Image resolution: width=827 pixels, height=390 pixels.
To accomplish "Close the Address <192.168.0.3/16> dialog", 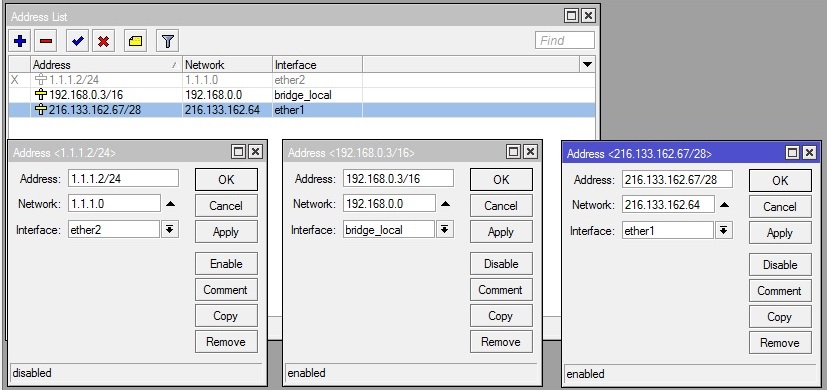I will click(530, 152).
